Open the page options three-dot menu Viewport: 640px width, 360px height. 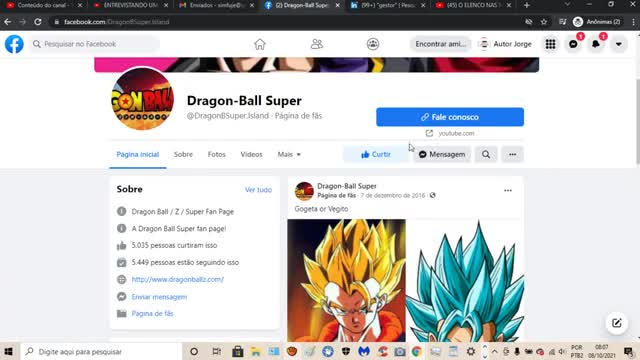click(x=512, y=154)
